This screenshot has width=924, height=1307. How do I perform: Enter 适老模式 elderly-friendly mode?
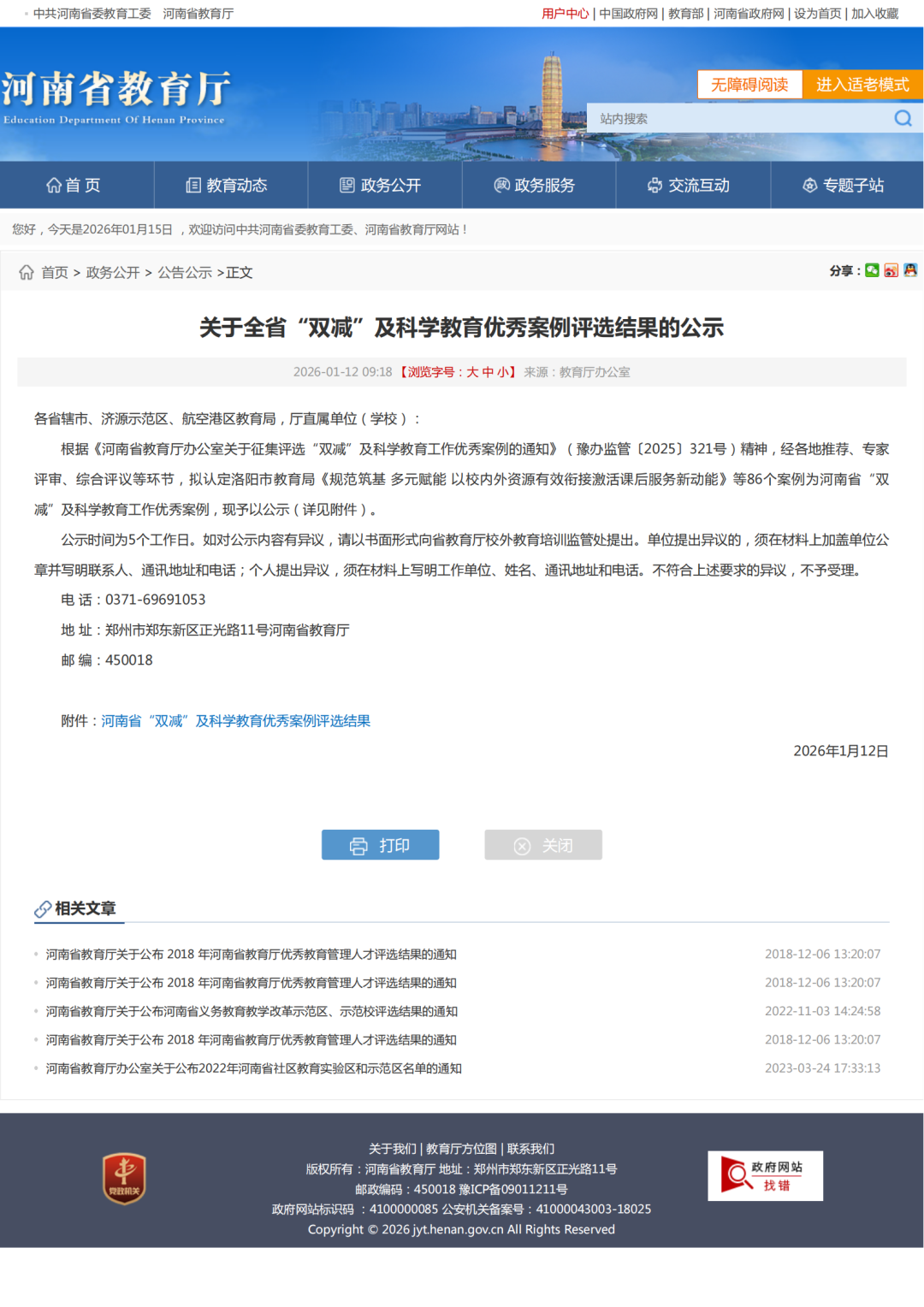[862, 85]
